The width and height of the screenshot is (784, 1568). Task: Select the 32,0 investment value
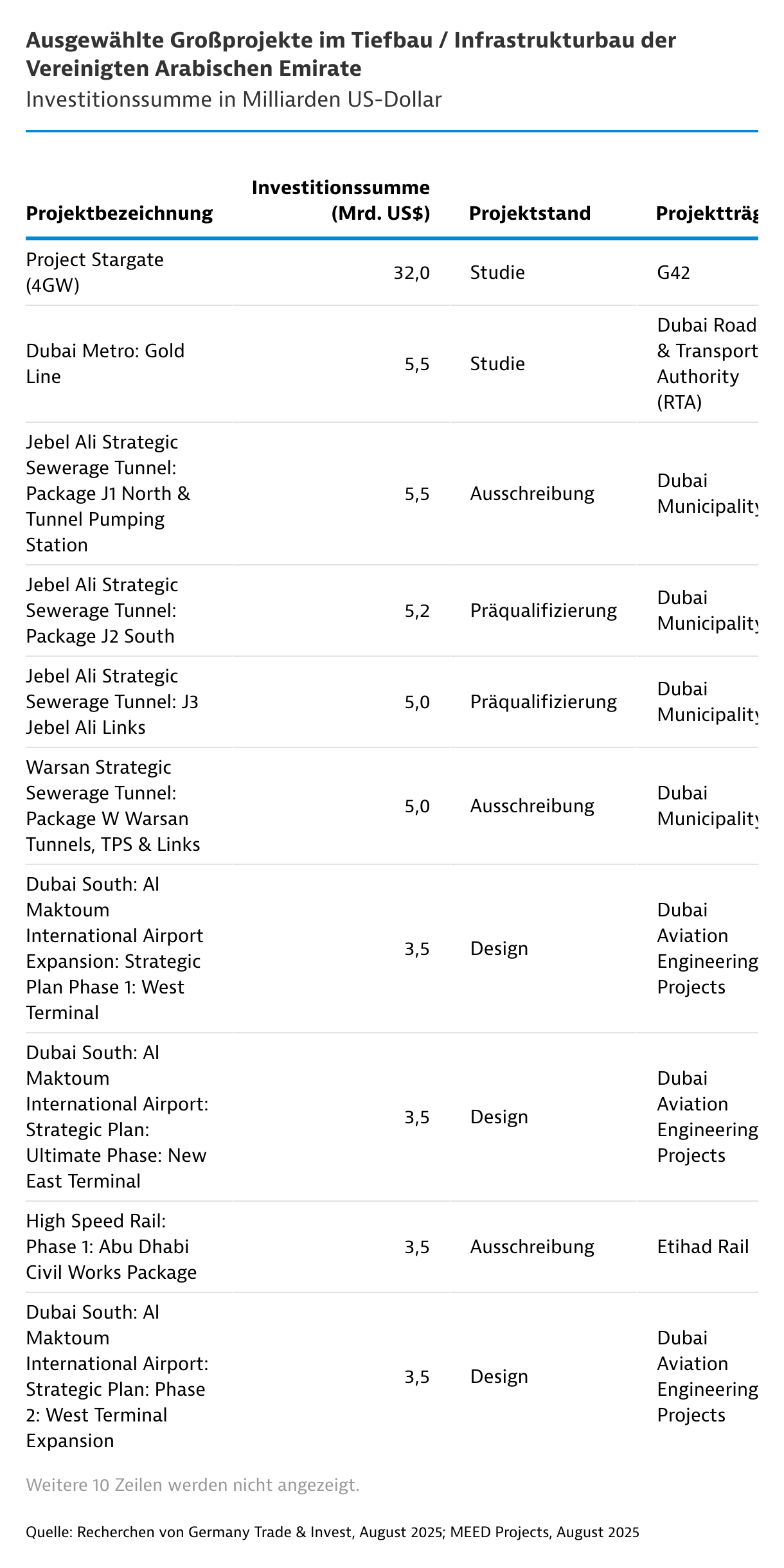coord(411,273)
